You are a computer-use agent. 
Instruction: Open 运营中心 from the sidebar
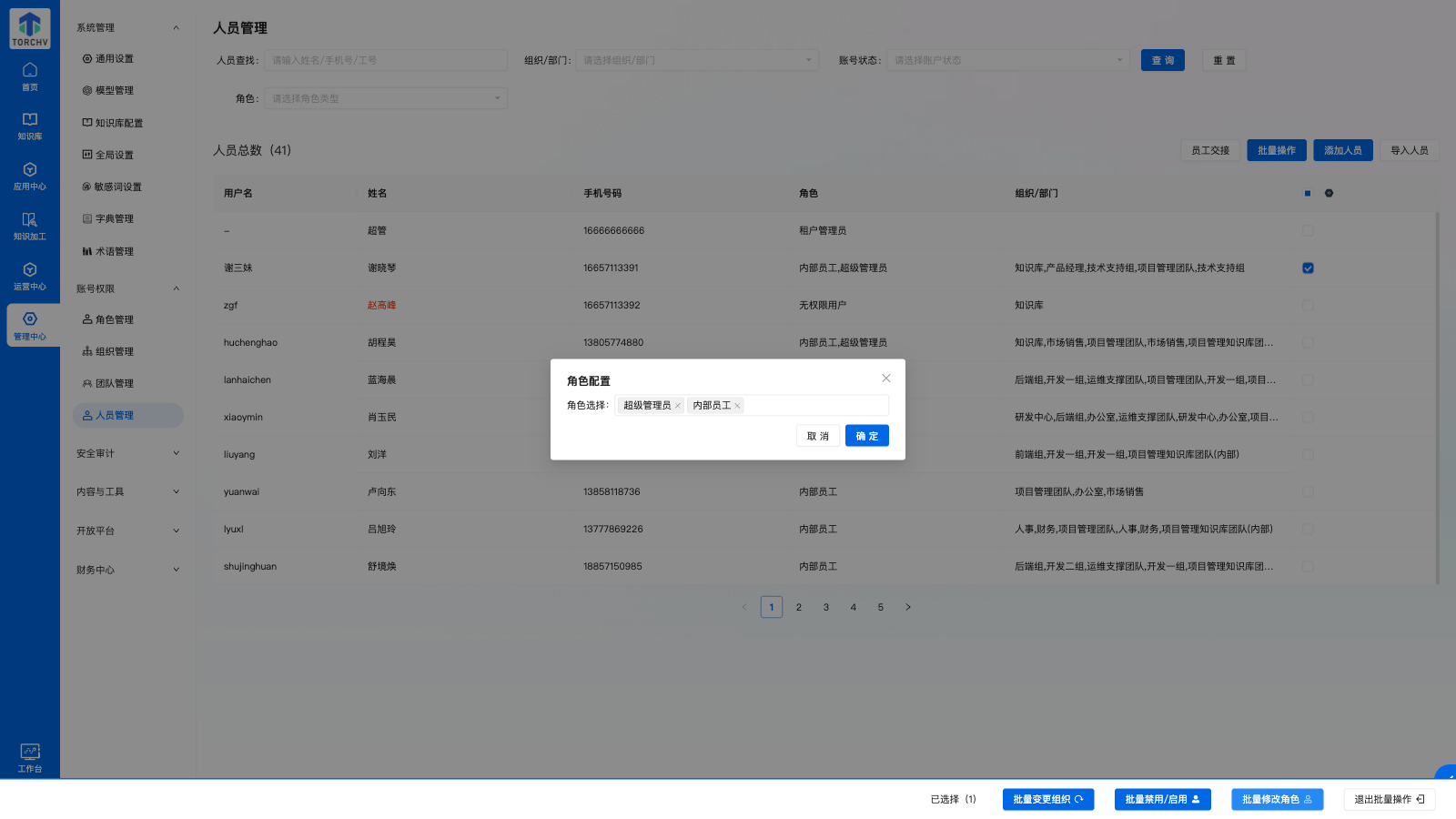click(29, 278)
